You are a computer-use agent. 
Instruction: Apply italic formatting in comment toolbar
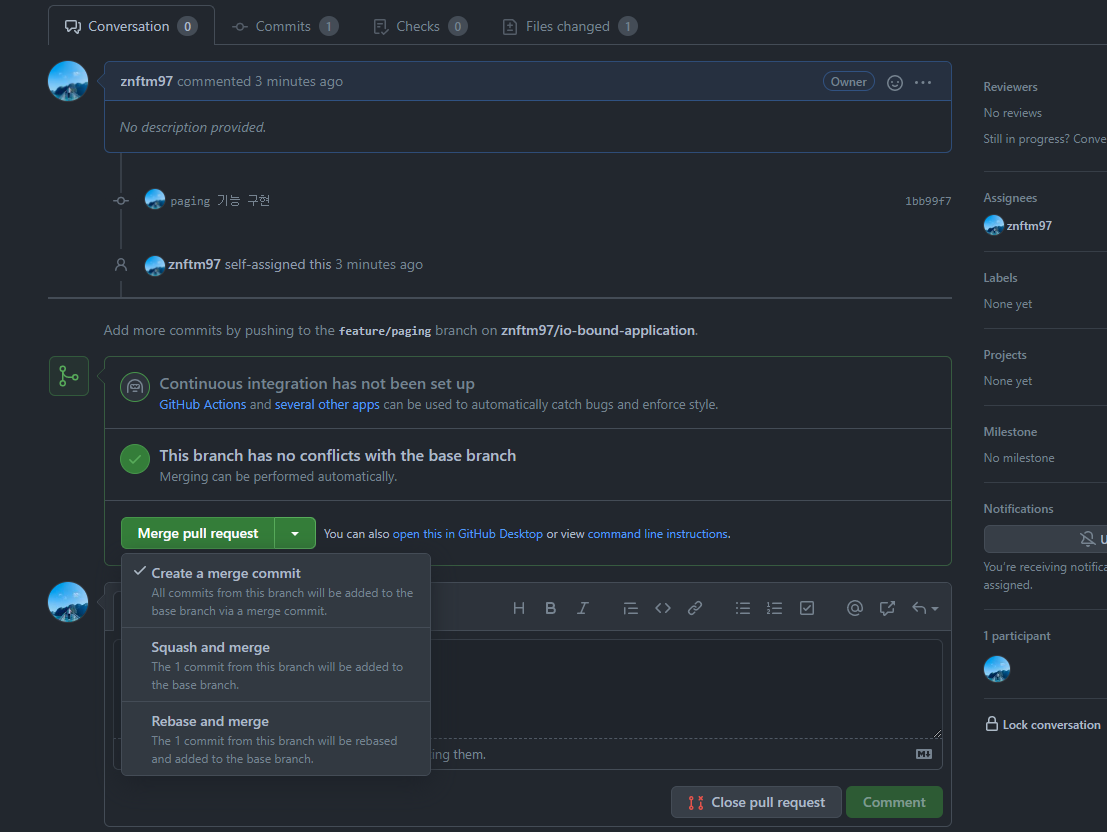tap(582, 608)
